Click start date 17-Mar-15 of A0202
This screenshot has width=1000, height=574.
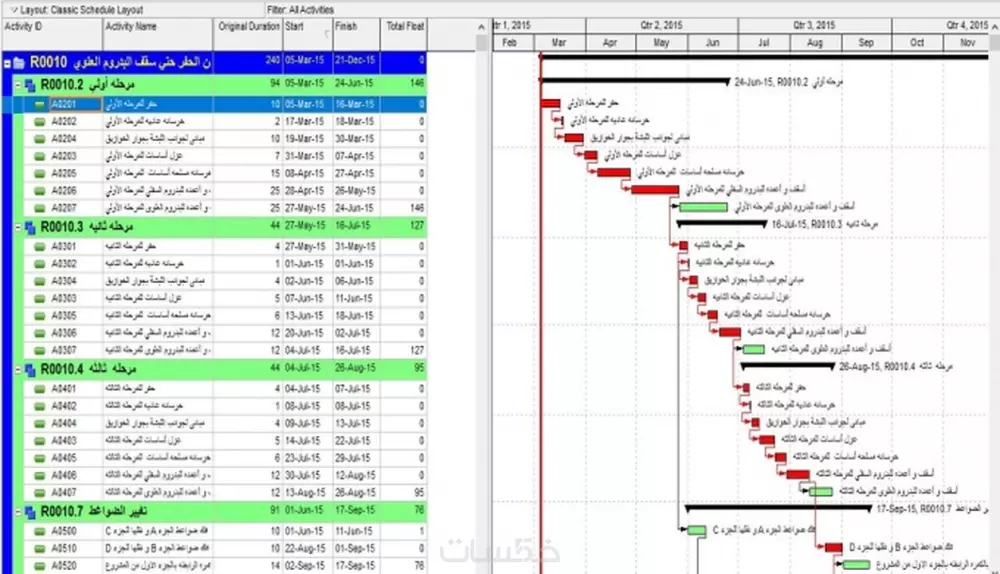(305, 121)
